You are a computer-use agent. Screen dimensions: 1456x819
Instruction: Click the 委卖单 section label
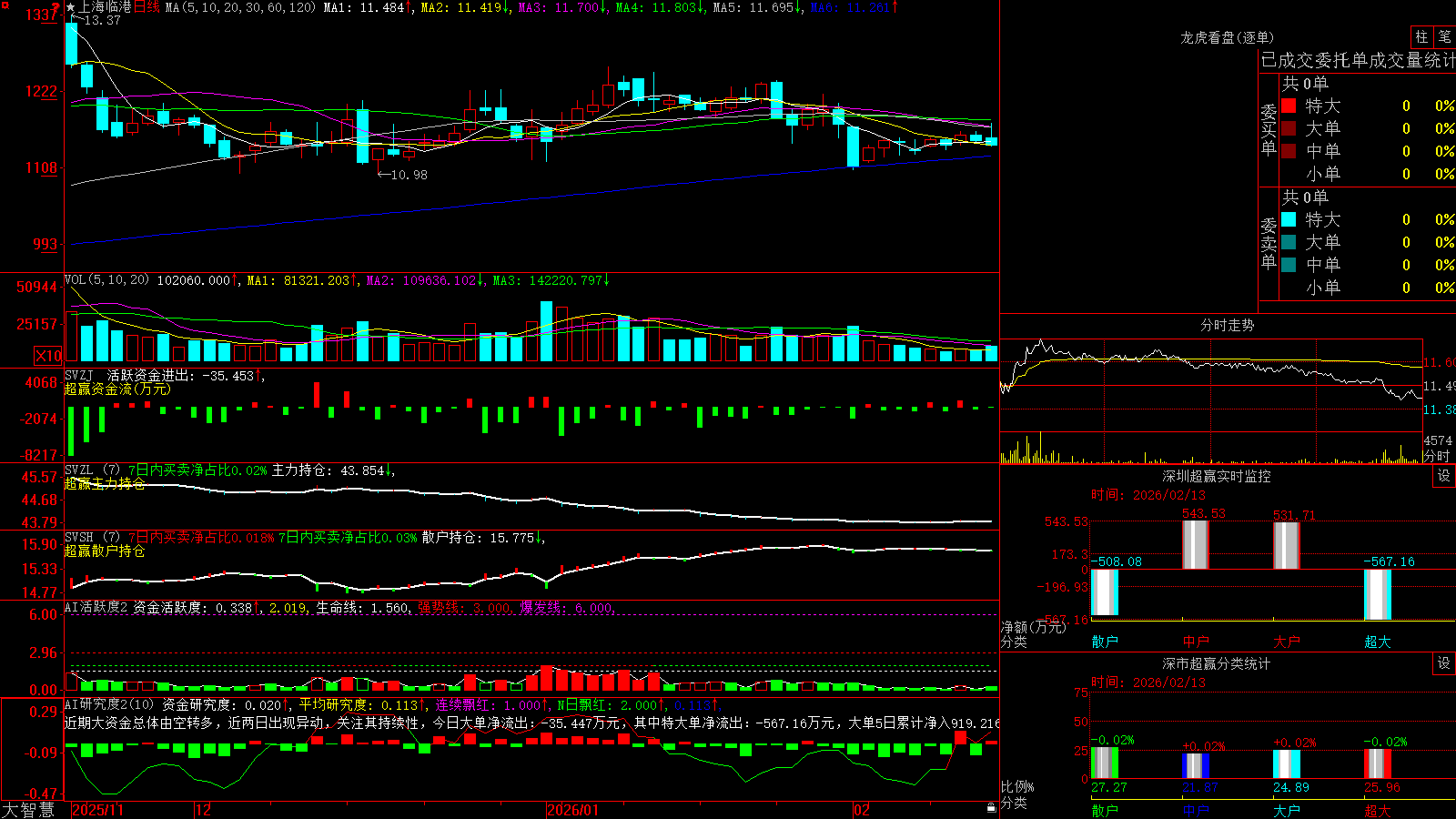coord(1269,243)
